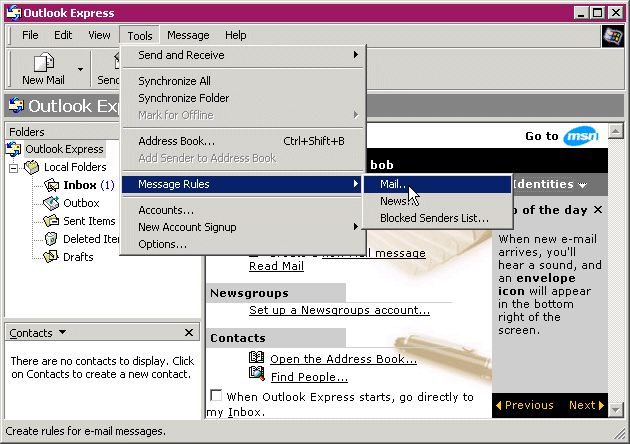Click the msn logo
Image resolution: width=630 pixels, height=444 pixels.
click(581, 136)
